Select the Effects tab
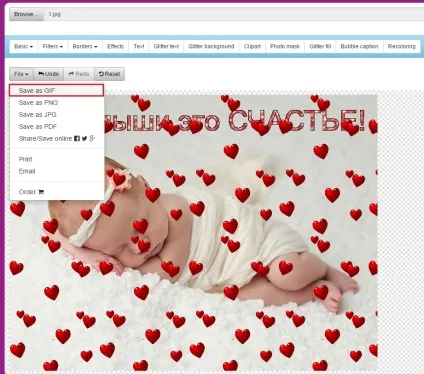 pyautogui.click(x=115, y=46)
